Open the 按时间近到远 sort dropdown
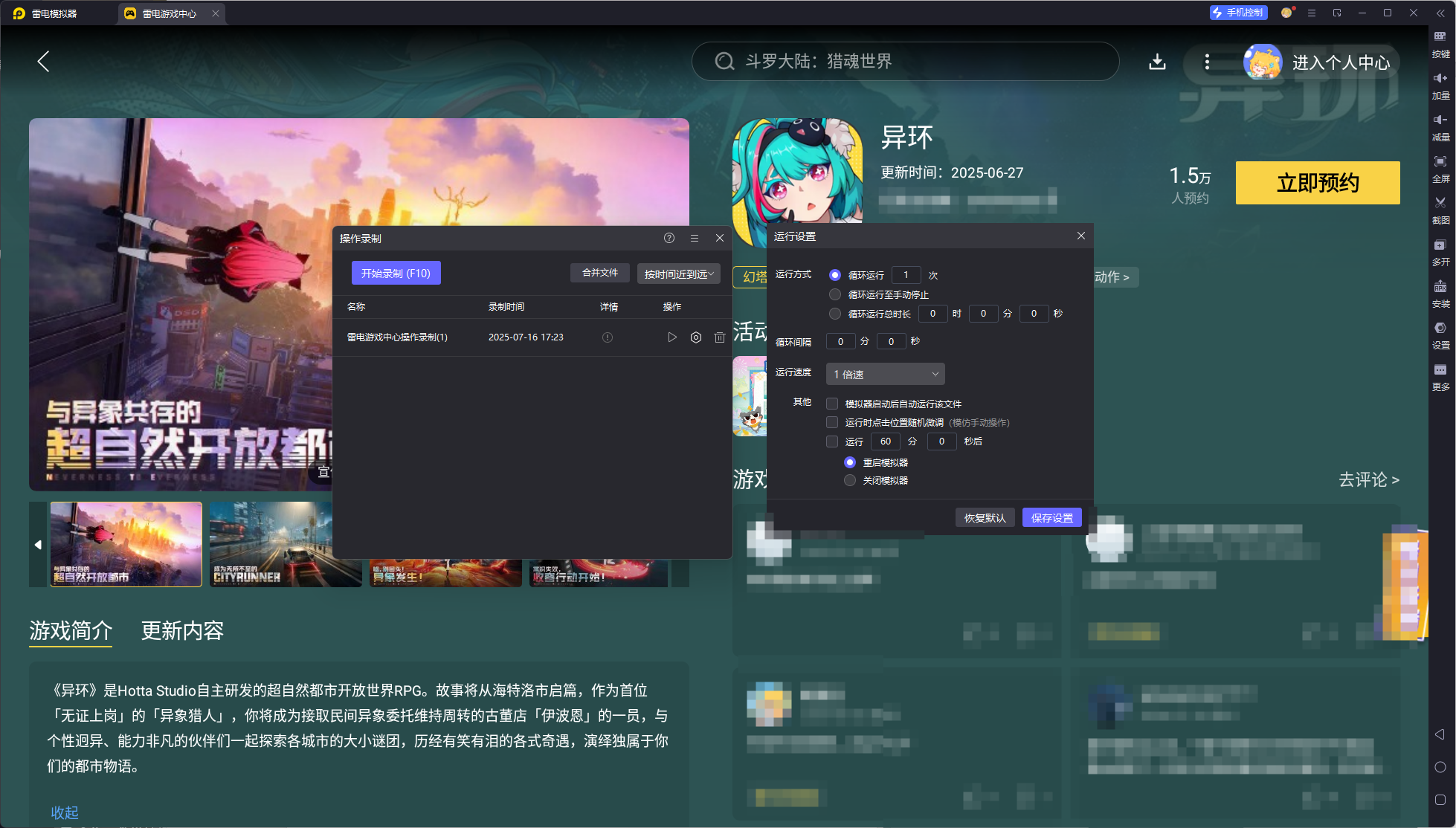 point(678,274)
